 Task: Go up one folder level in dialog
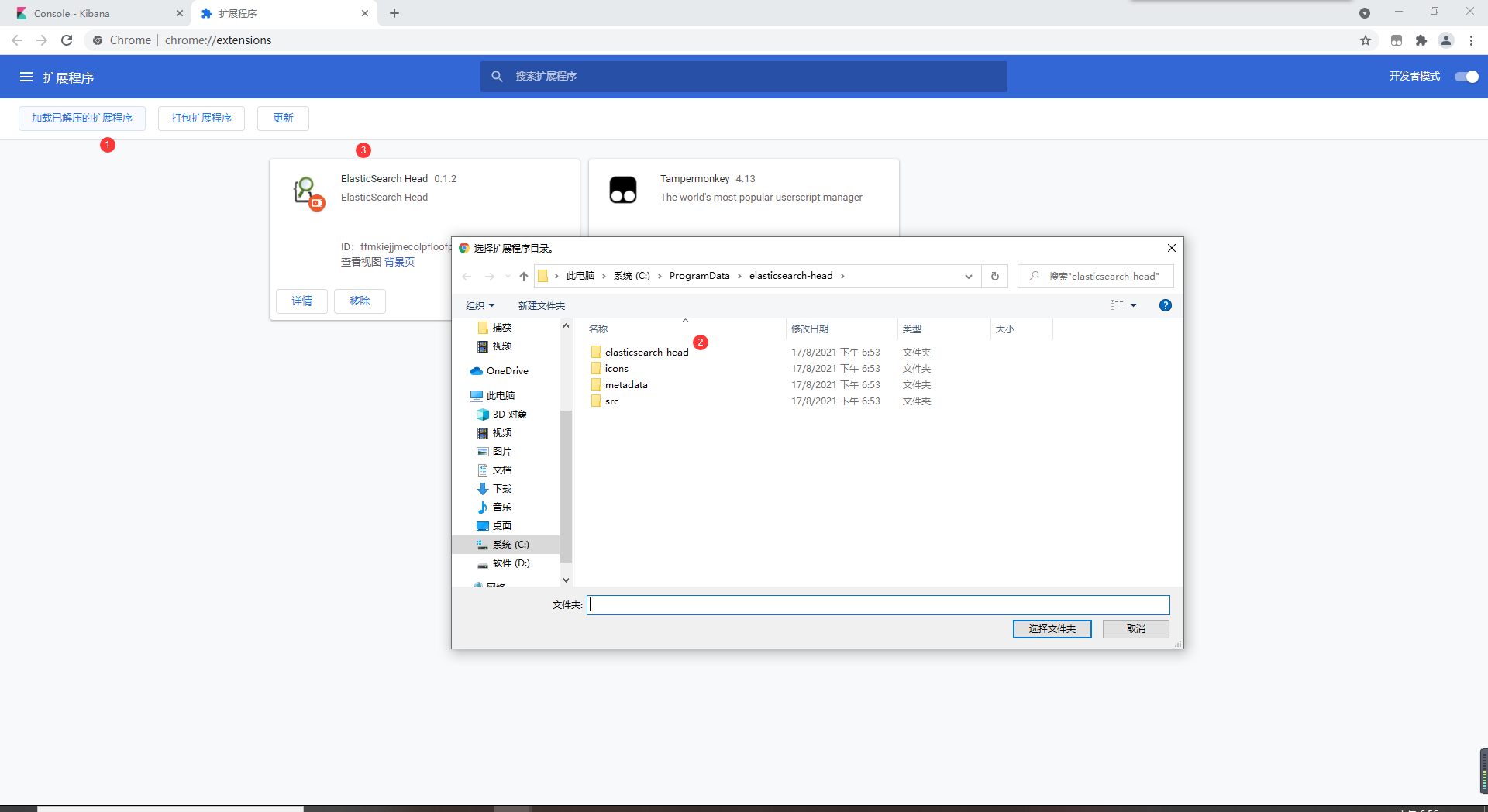pyautogui.click(x=524, y=277)
